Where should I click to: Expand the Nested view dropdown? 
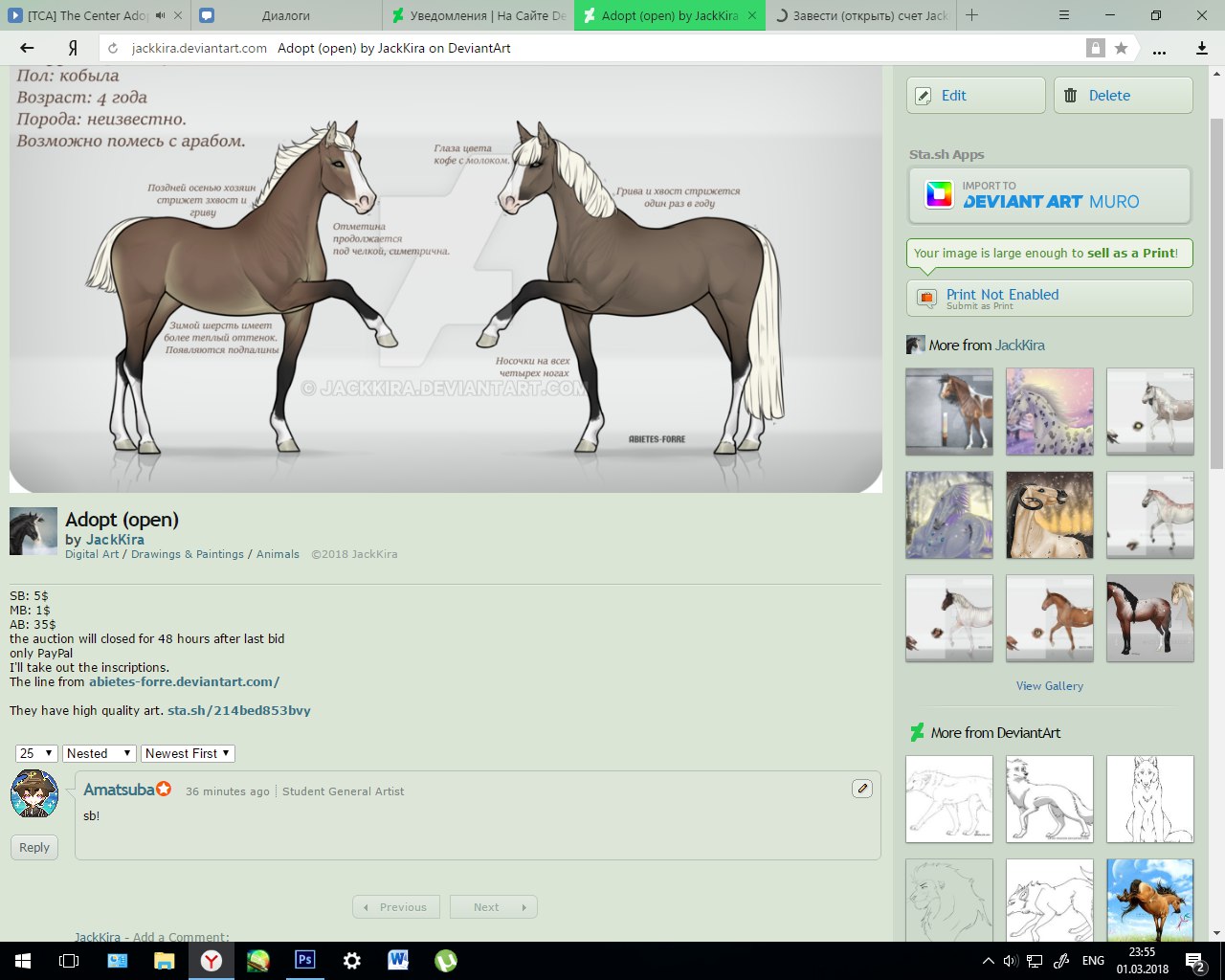click(x=99, y=753)
